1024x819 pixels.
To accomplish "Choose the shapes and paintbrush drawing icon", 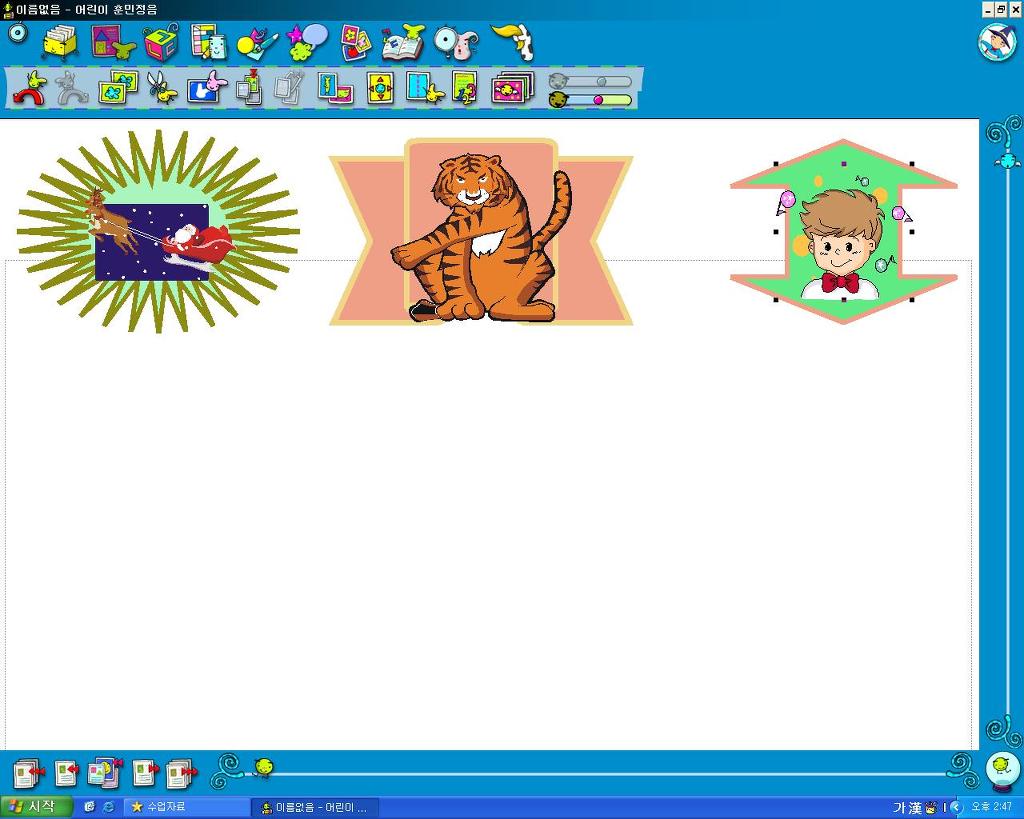I will [x=257, y=42].
